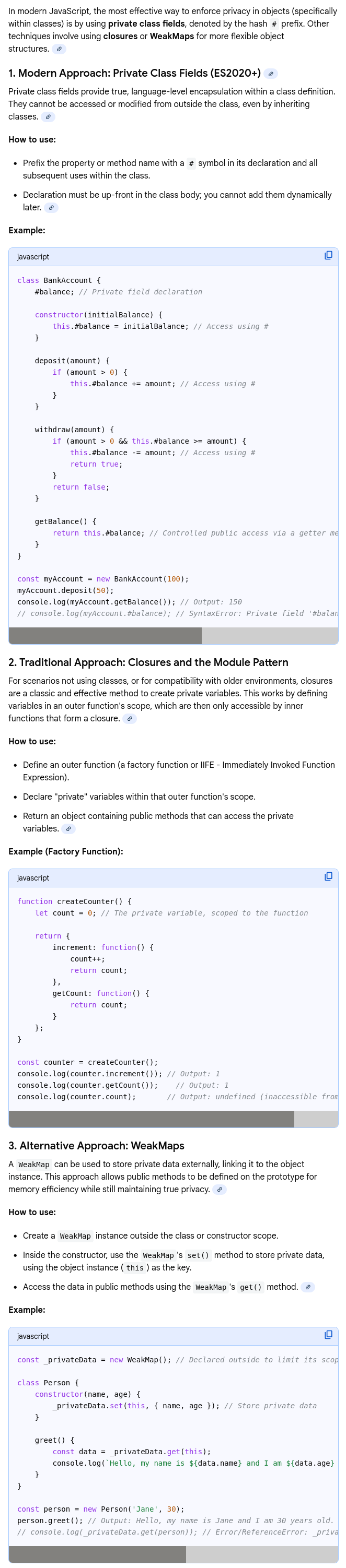Viewport: 346px width, 1568px height.
Task: Click the "javascript" label on the createCounter code block
Action: 33,878
